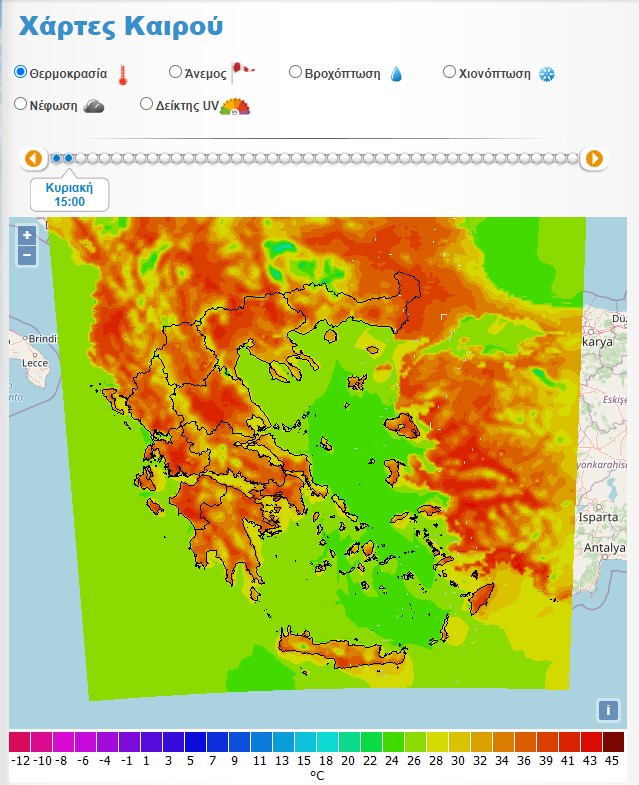
Task: Click the windsock icon next to Άνεμος
Action: [x=244, y=70]
